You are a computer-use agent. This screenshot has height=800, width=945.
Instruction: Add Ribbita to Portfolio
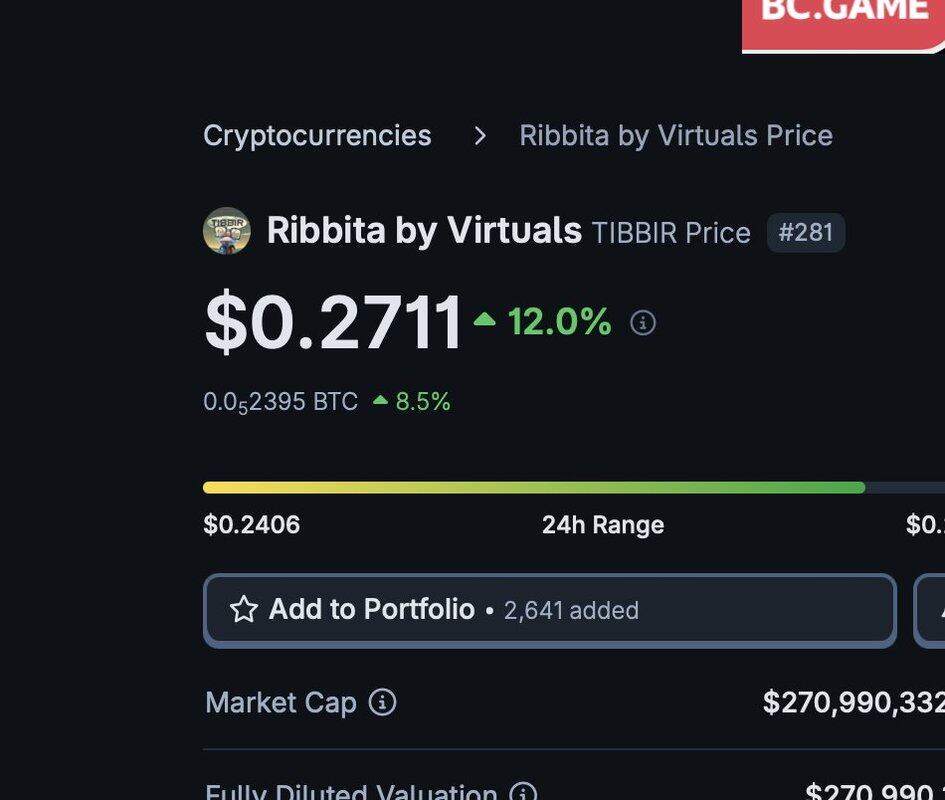[x=550, y=610]
